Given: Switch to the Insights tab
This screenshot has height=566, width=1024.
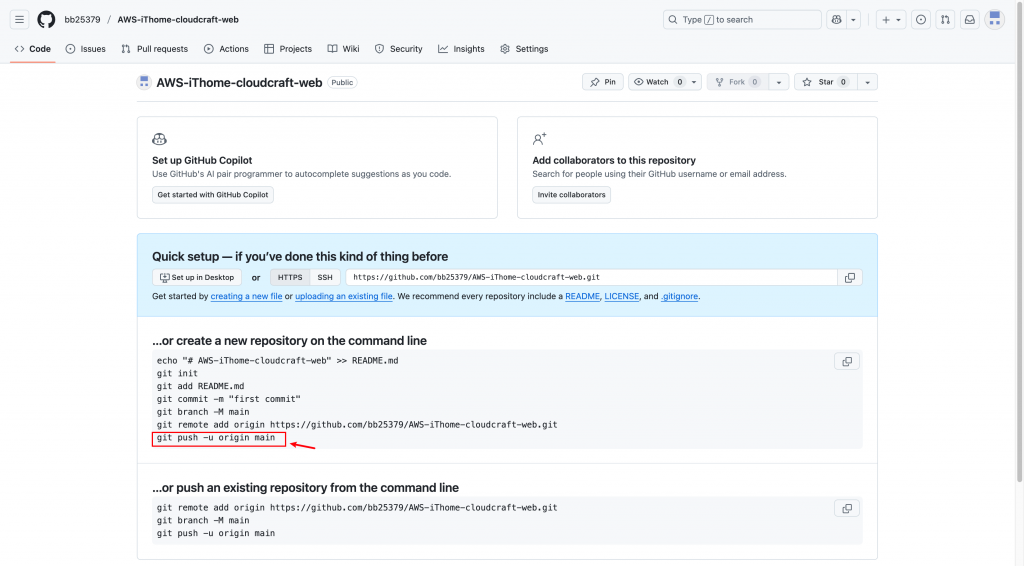Looking at the screenshot, I should [462, 49].
